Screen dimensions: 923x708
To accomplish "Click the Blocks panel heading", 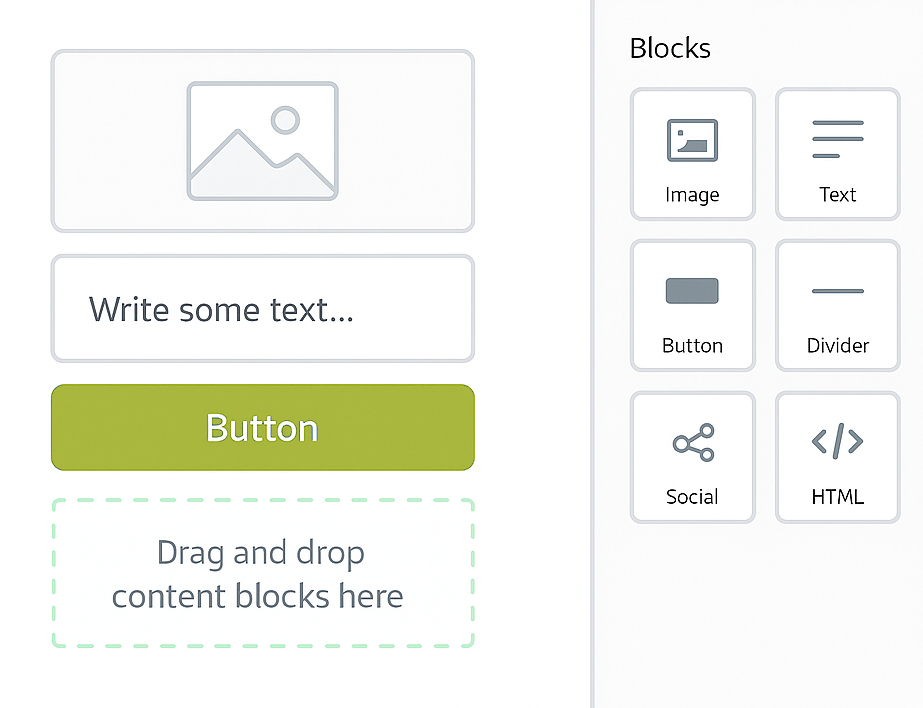I will coord(670,48).
